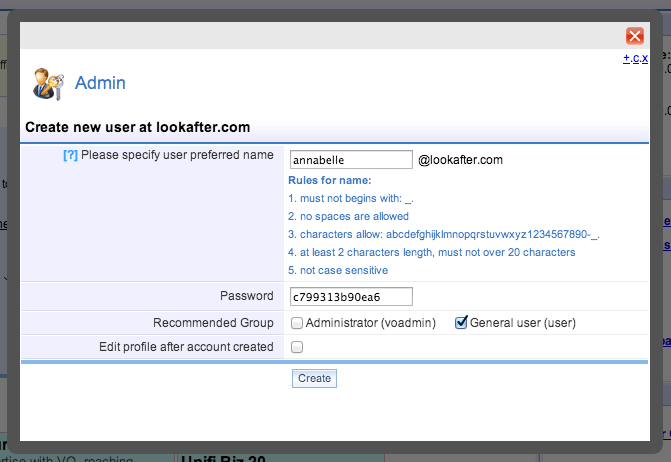
Task: Click the 'Rules for name:' heading
Action: click(x=330, y=181)
